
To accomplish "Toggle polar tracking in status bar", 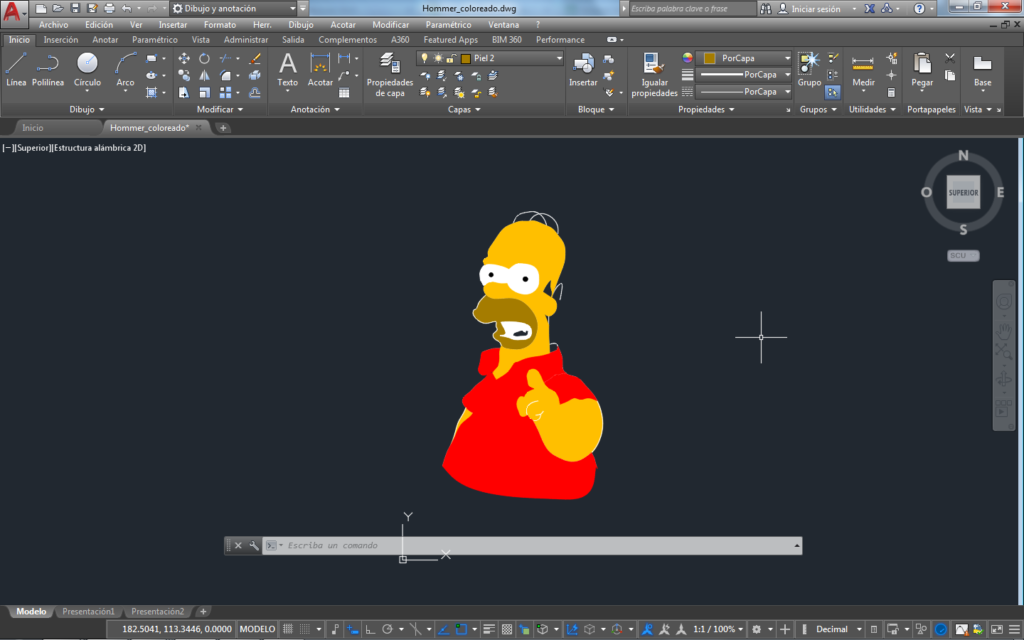I will coord(387,629).
